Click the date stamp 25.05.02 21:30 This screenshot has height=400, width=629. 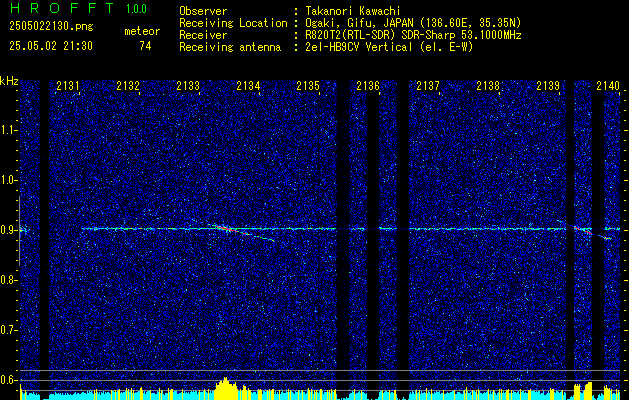[x=51, y=46]
